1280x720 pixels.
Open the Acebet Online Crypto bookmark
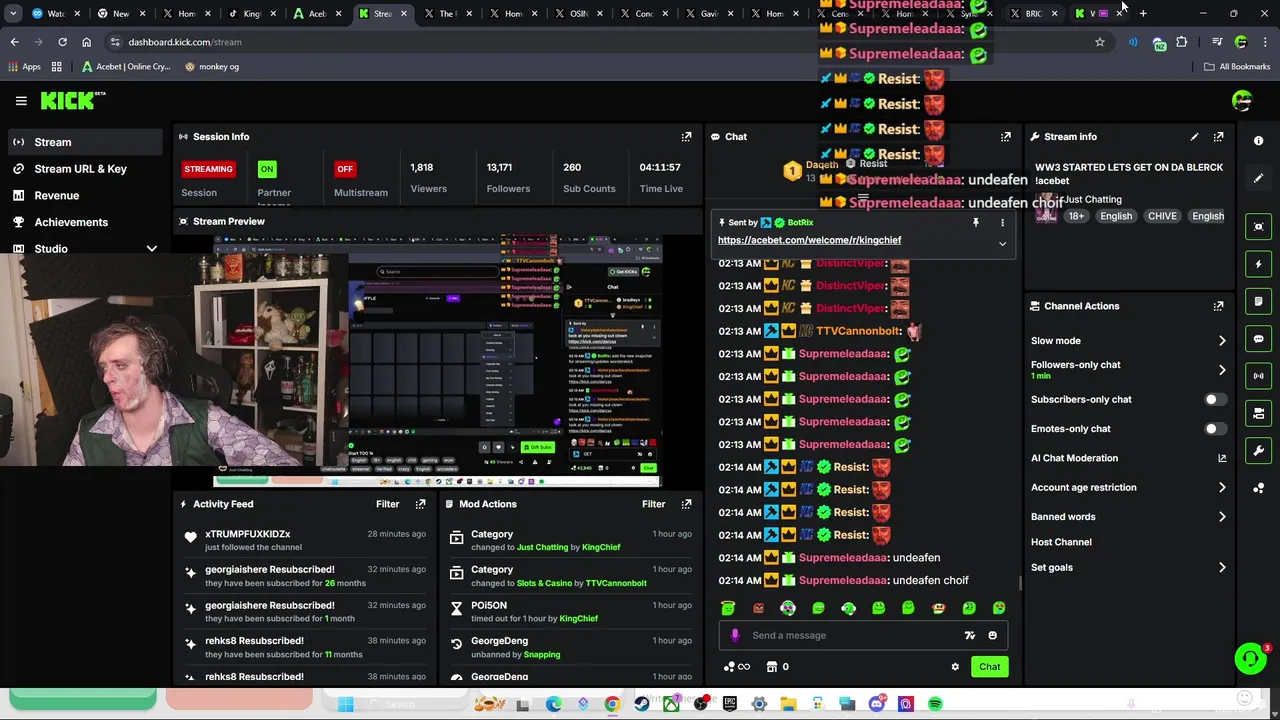126,67
